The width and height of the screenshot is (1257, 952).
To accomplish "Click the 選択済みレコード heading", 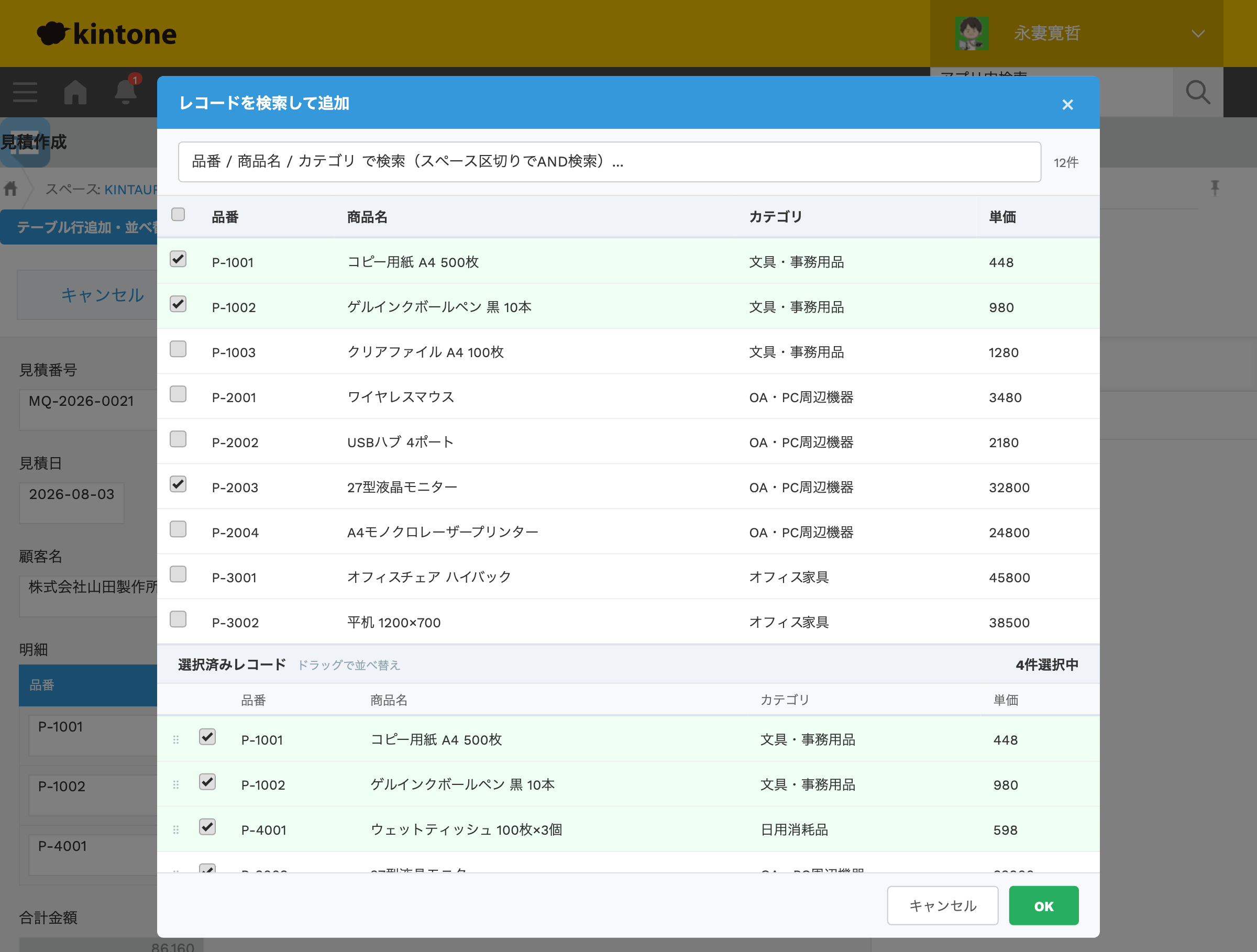I will click(x=232, y=665).
